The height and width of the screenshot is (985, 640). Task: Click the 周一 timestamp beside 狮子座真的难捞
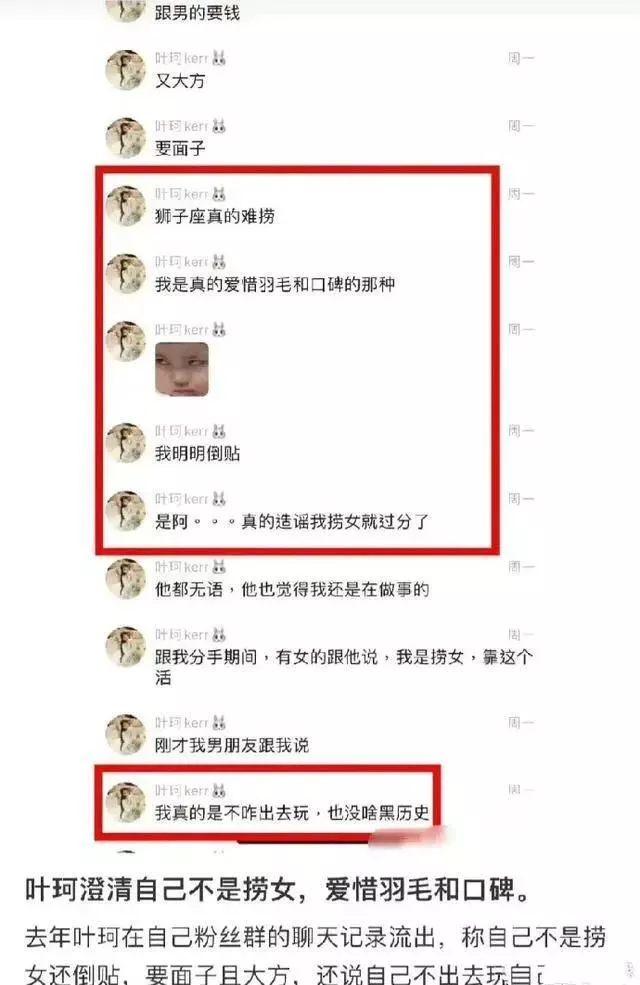(521, 194)
